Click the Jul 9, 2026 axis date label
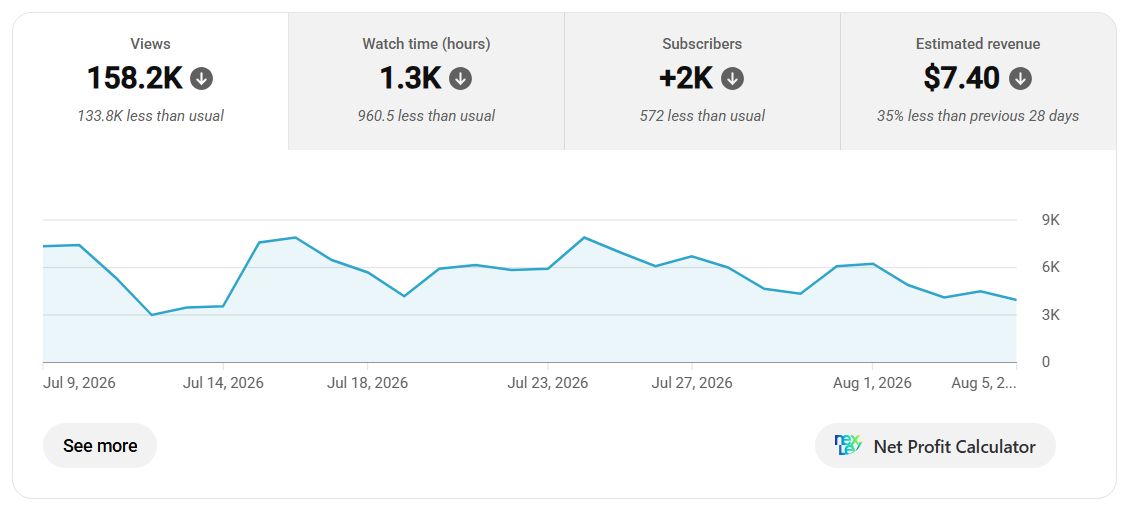This screenshot has width=1132, height=512. 79,383
